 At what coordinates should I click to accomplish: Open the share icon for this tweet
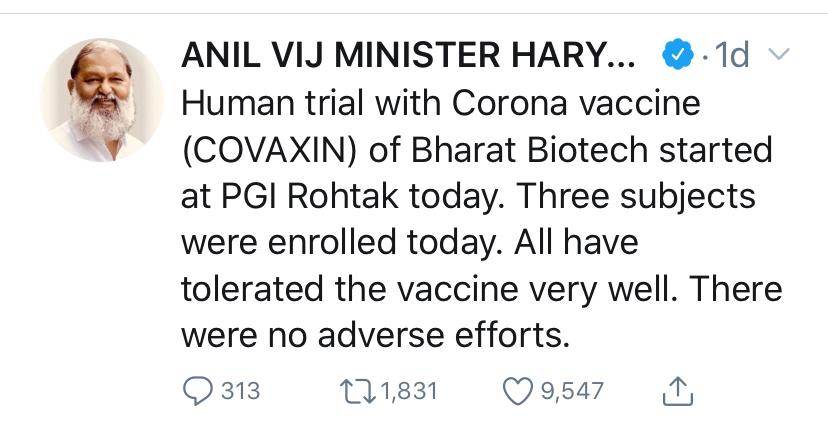pyautogui.click(x=678, y=391)
